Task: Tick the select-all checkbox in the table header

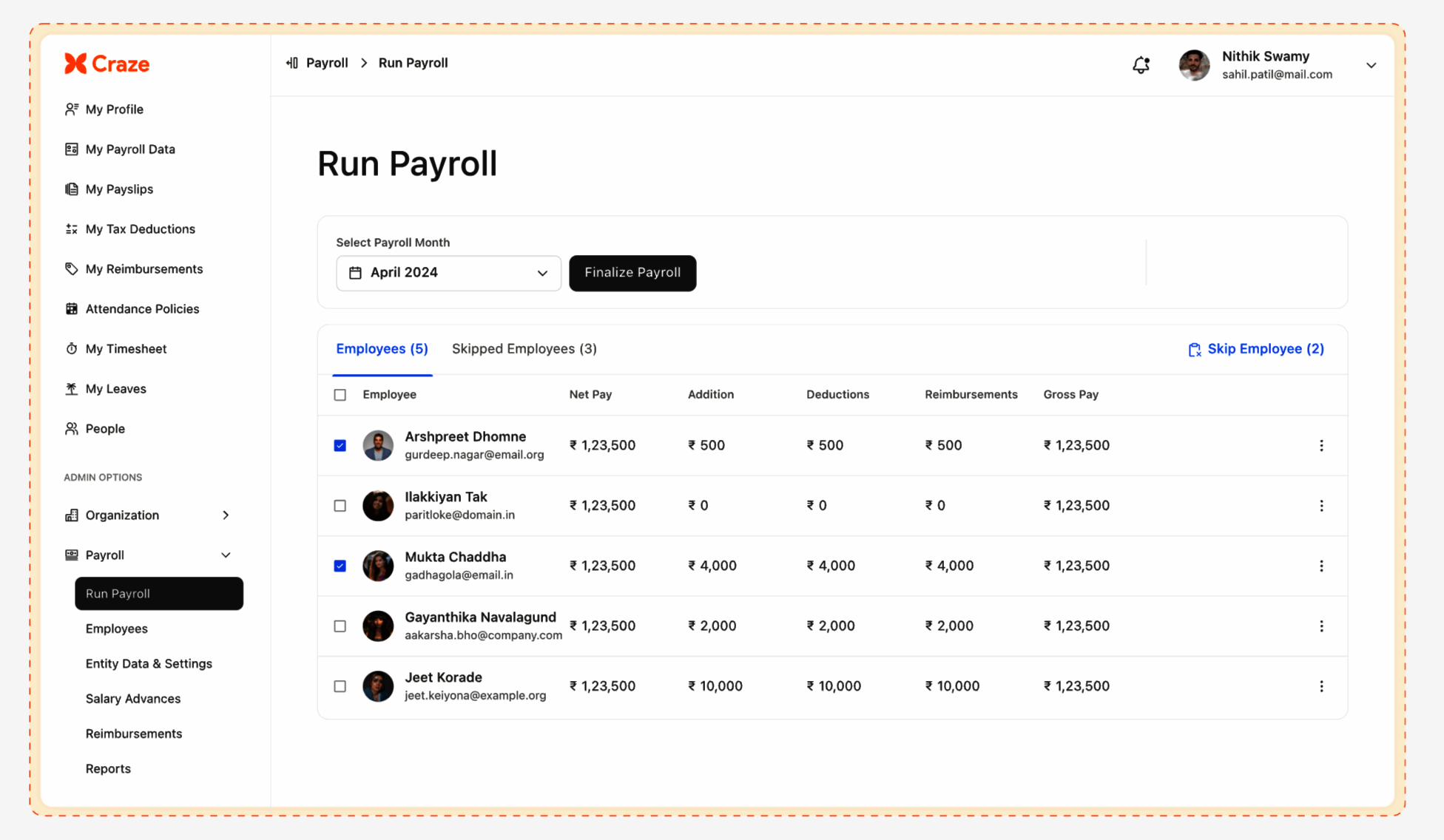Action: pyautogui.click(x=340, y=395)
